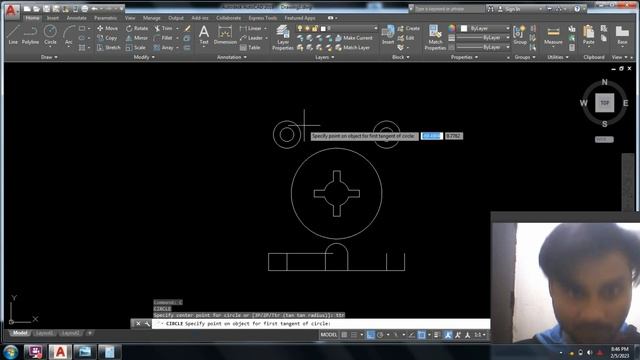
Task: Click Sign In
Action: tap(509, 9)
